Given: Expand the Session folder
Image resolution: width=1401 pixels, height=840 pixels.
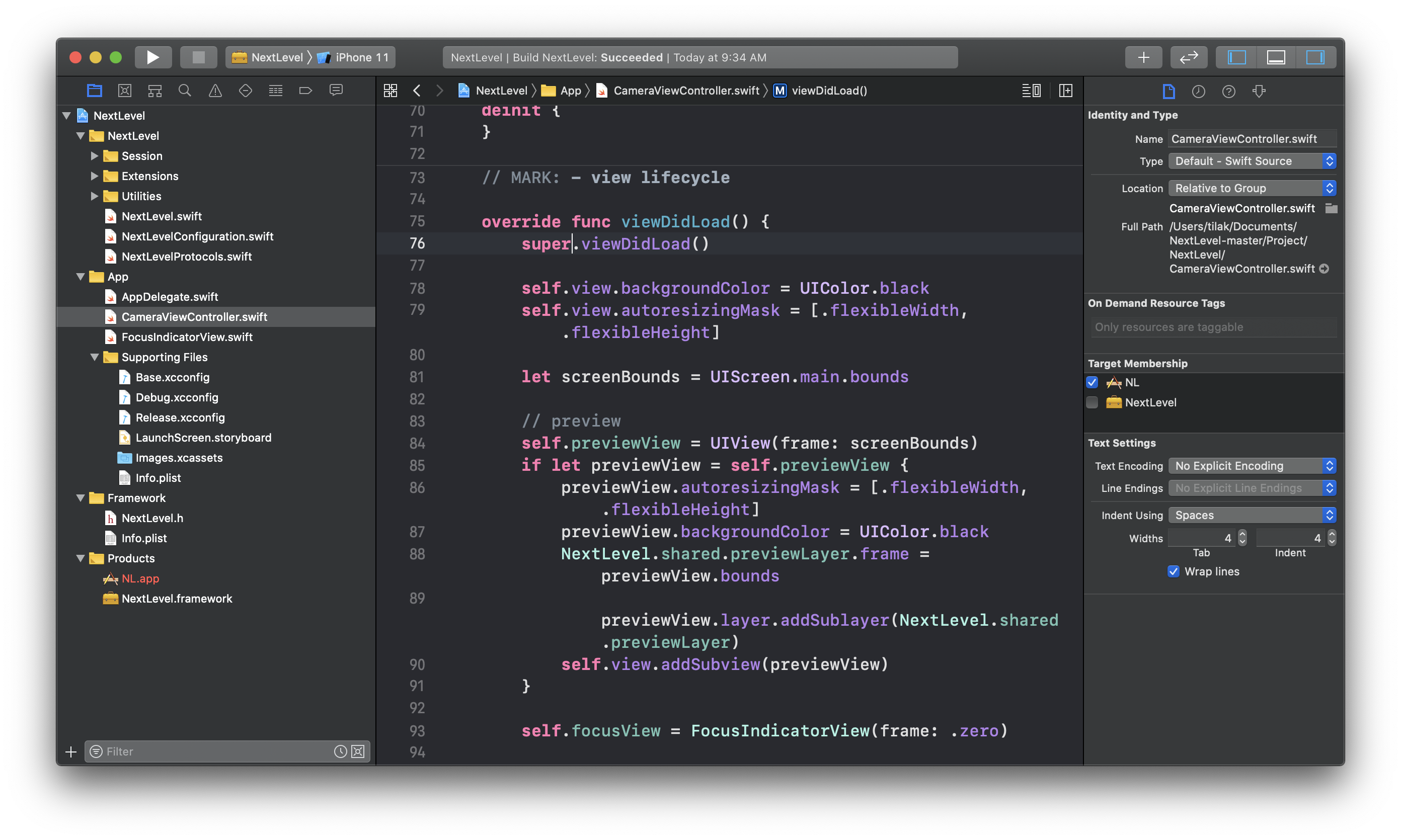Looking at the screenshot, I should [95, 155].
